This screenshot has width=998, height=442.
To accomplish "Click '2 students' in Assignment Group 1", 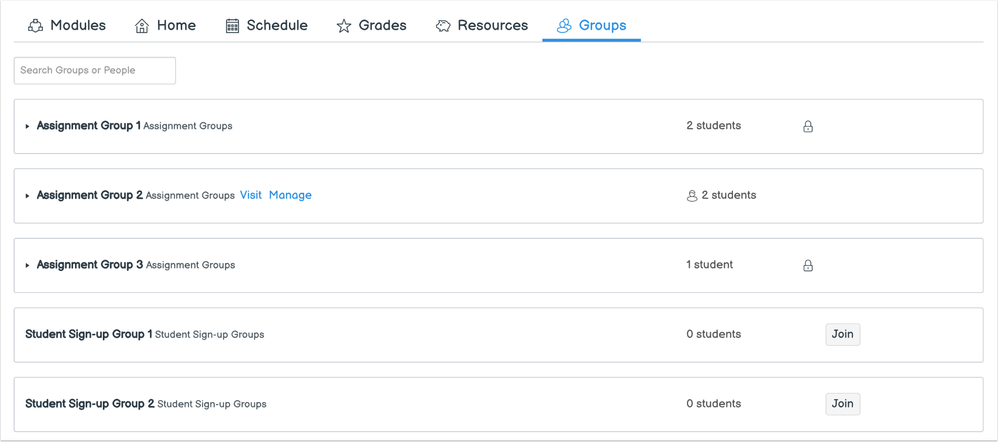I will 713,125.
